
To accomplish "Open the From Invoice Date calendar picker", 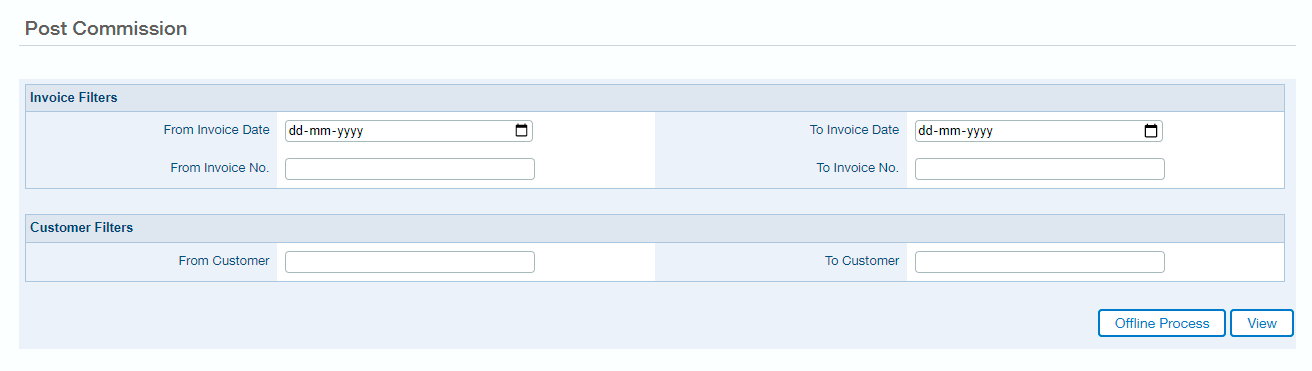I will [521, 131].
